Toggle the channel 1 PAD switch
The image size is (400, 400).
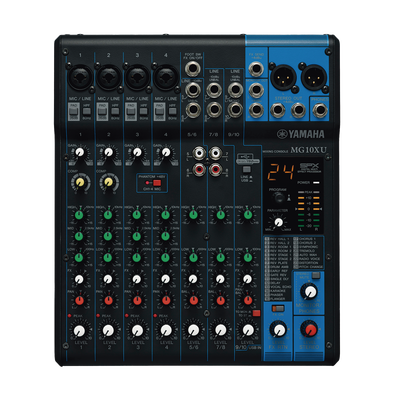tap(73, 111)
